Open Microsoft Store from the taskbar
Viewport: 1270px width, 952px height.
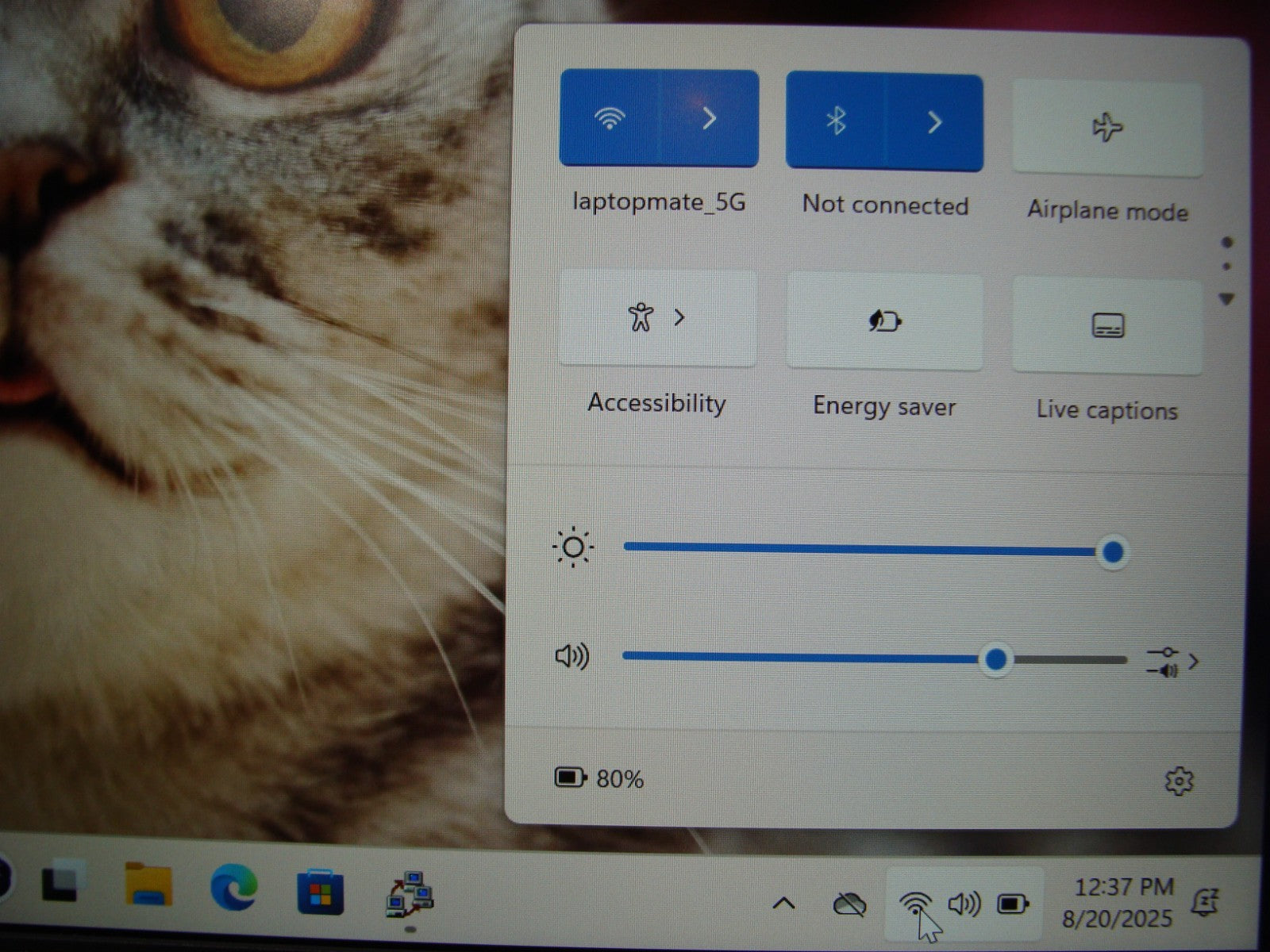tap(320, 892)
